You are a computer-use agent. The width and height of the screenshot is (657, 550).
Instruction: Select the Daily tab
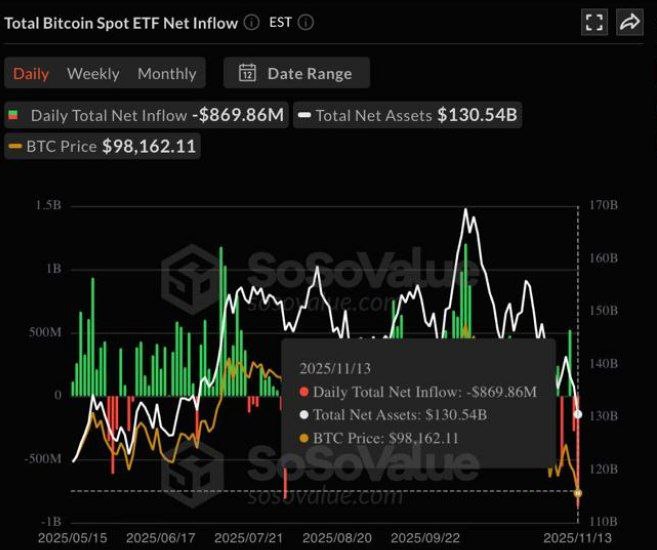[x=31, y=73]
